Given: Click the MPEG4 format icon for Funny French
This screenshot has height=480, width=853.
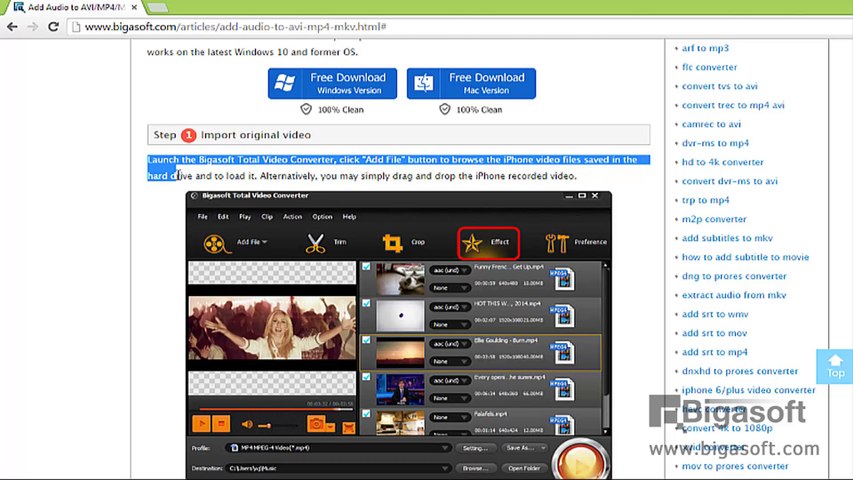Looking at the screenshot, I should point(562,279).
